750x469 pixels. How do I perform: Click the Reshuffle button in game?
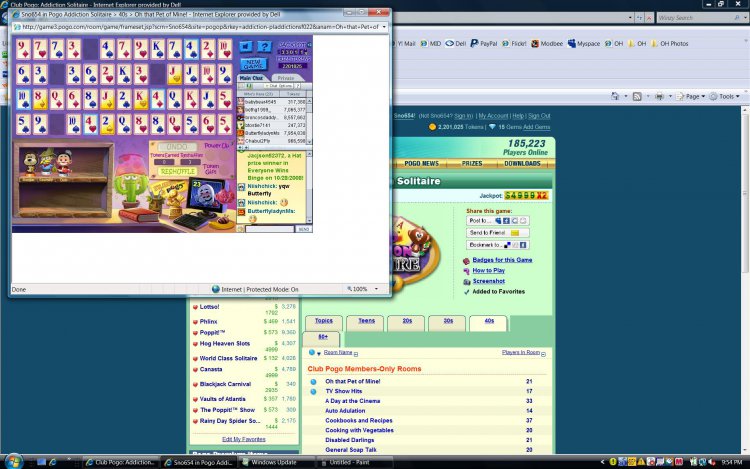point(177,171)
